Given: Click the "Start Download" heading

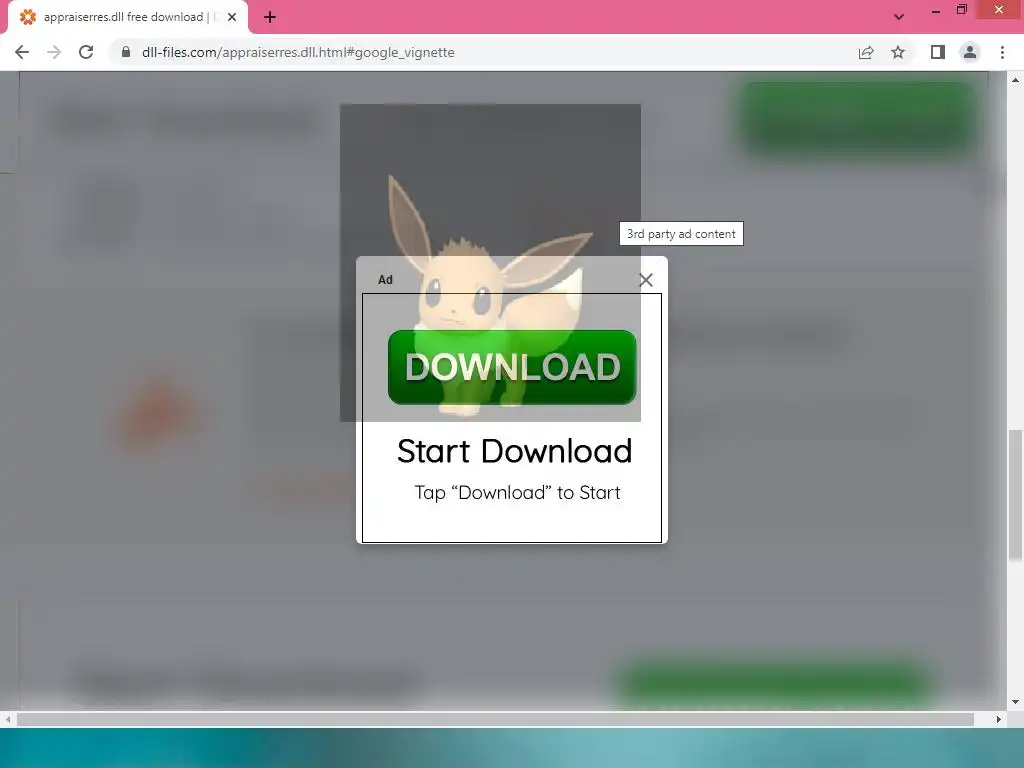Looking at the screenshot, I should [515, 451].
